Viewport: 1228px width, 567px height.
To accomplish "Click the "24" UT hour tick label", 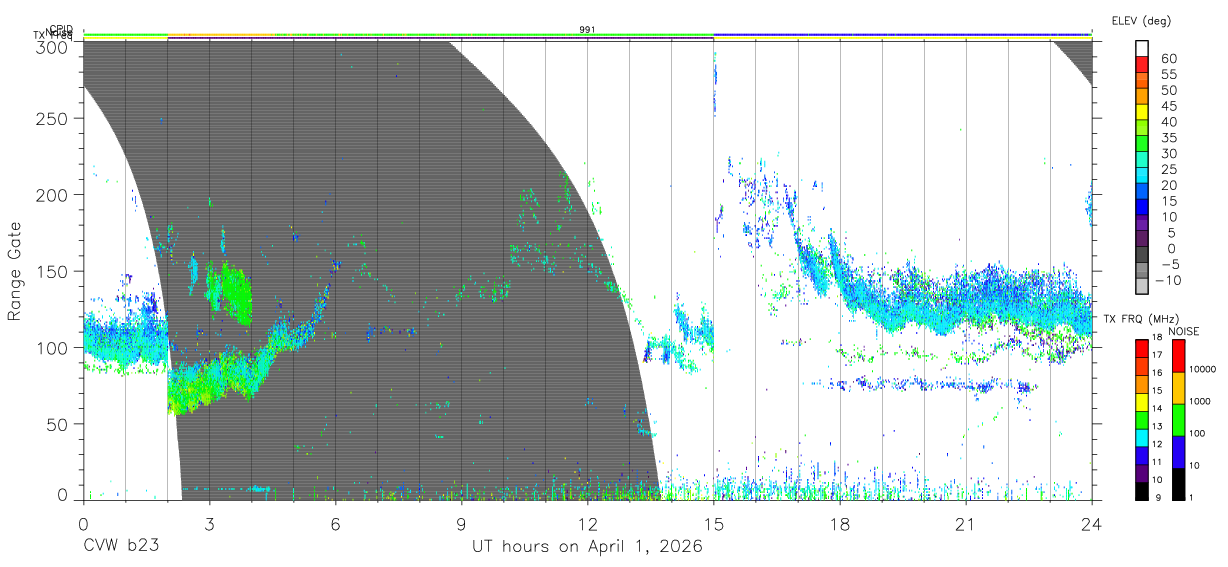I will [x=1091, y=523].
